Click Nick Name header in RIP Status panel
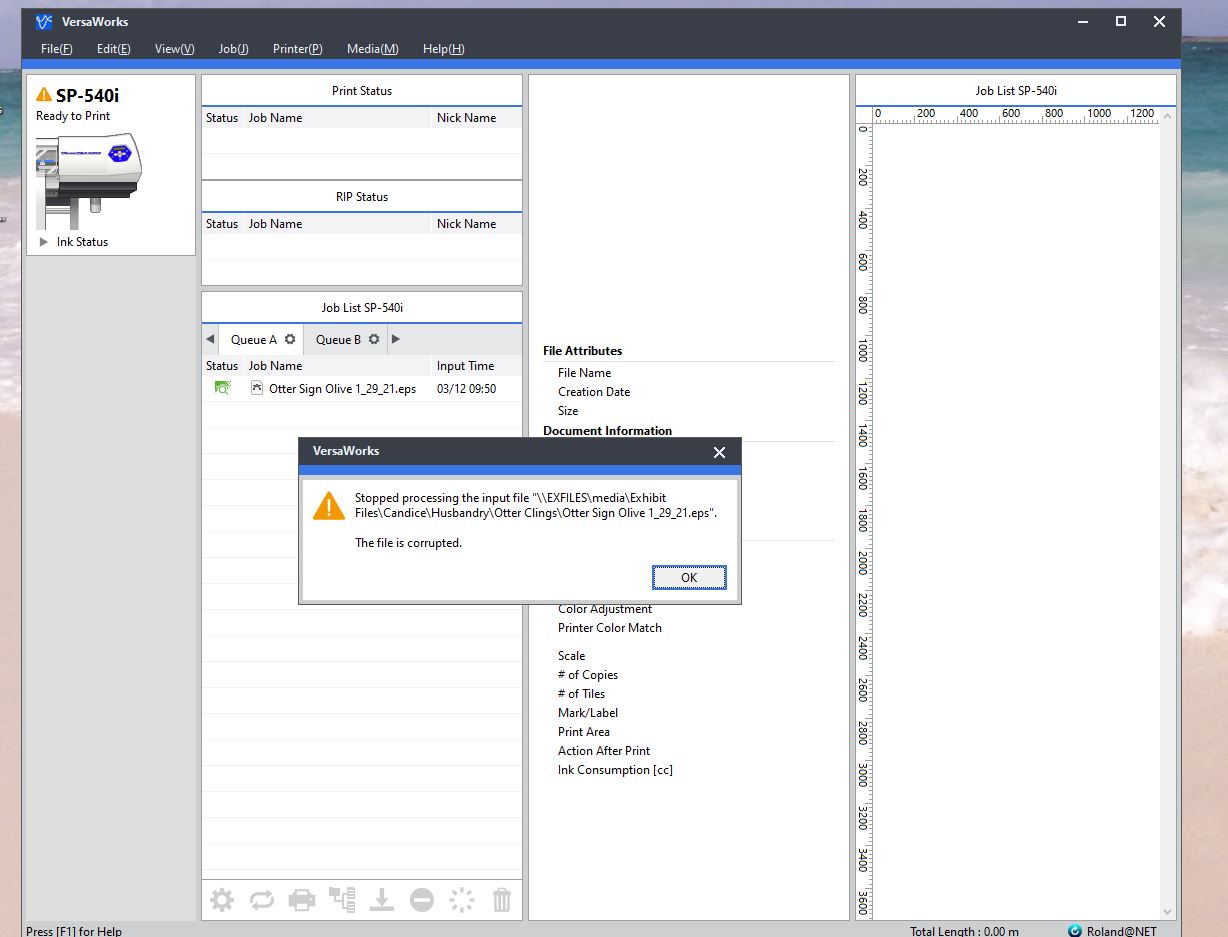Screen dimensions: 1228x937 (466, 224)
